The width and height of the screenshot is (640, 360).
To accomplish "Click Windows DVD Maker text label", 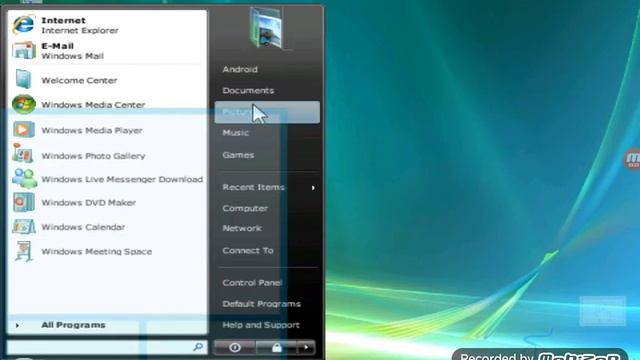I will [x=89, y=202].
